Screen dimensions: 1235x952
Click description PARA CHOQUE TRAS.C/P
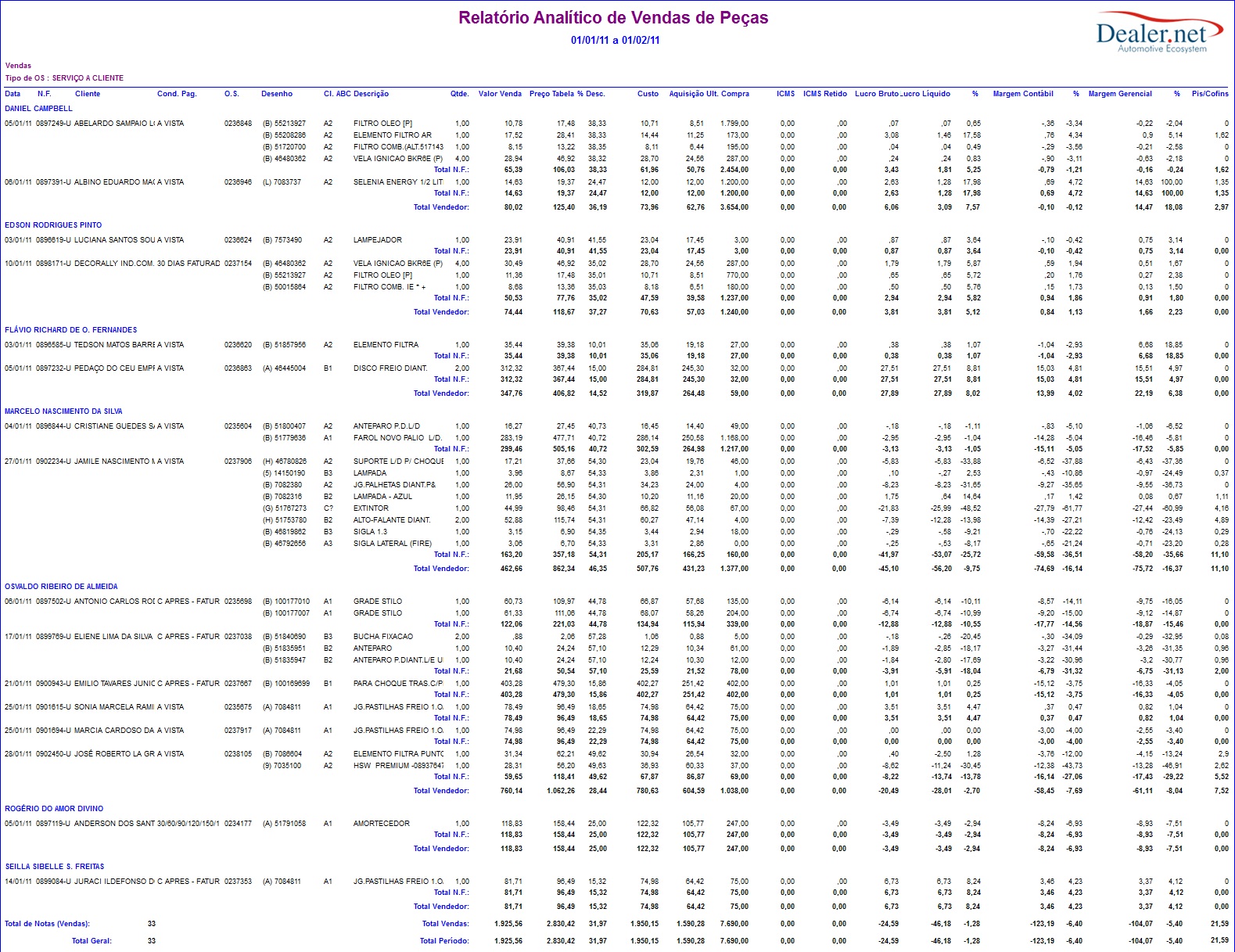click(398, 684)
